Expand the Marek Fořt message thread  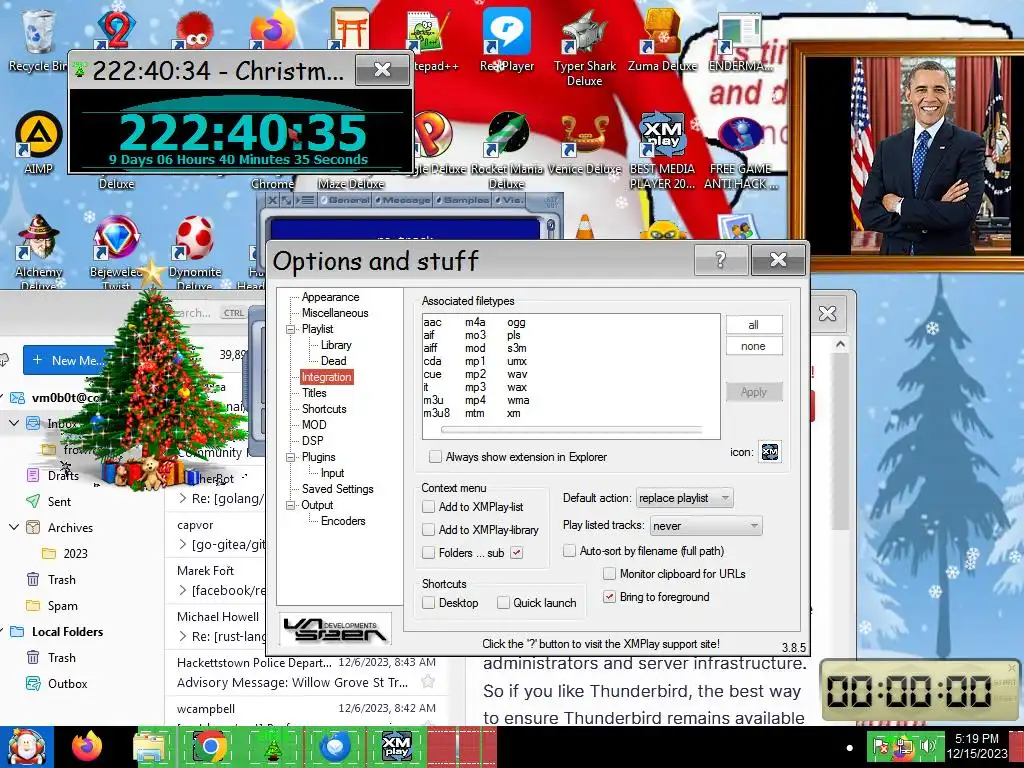click(183, 590)
